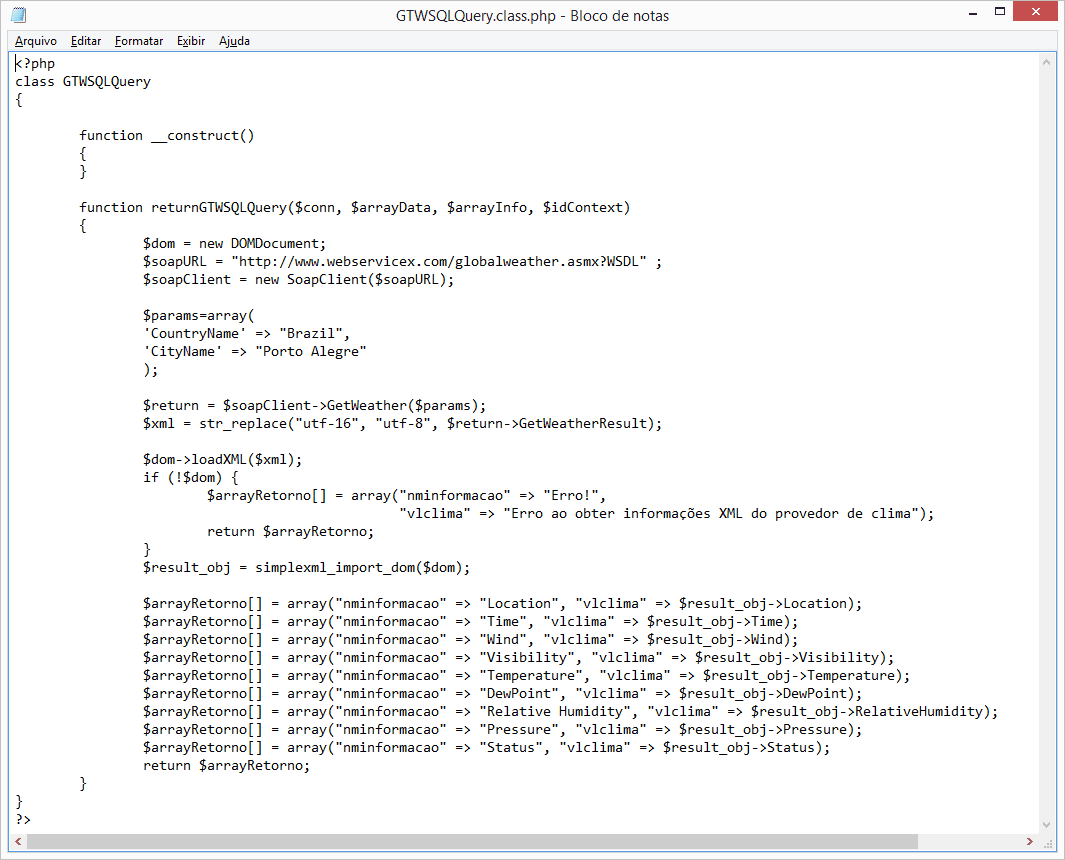Click the Notepad icon in title bar
Viewport: 1065px width, 860px height.
(x=18, y=15)
